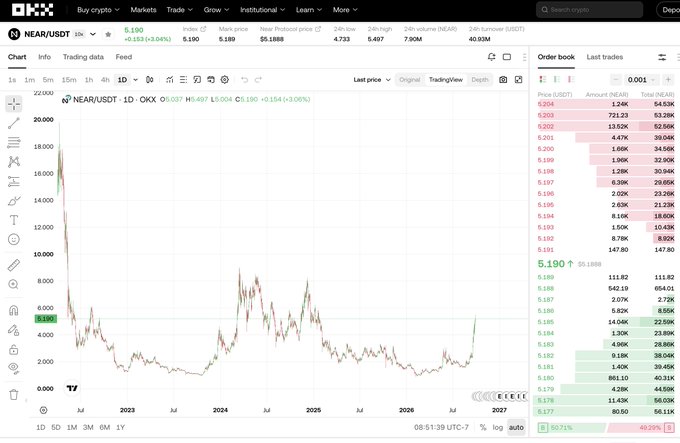Add NEAR/USDT to favorites with star

click(x=108, y=34)
